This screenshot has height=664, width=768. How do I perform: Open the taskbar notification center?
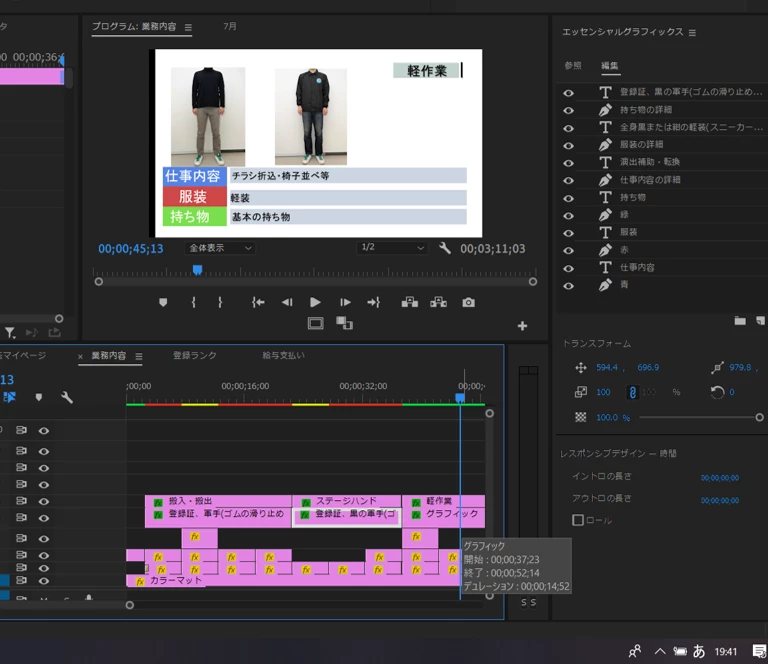[759, 651]
